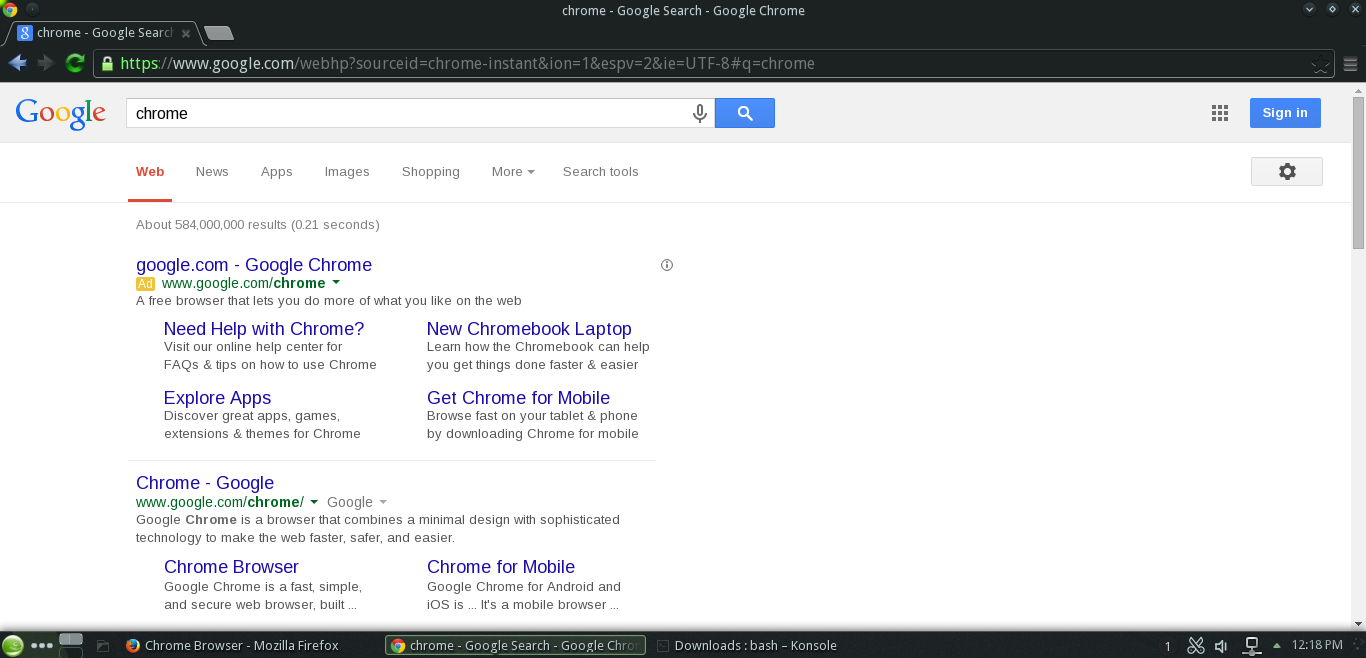Screen dimensions: 1366x658
Task: Select the News search tab
Action: [212, 172]
